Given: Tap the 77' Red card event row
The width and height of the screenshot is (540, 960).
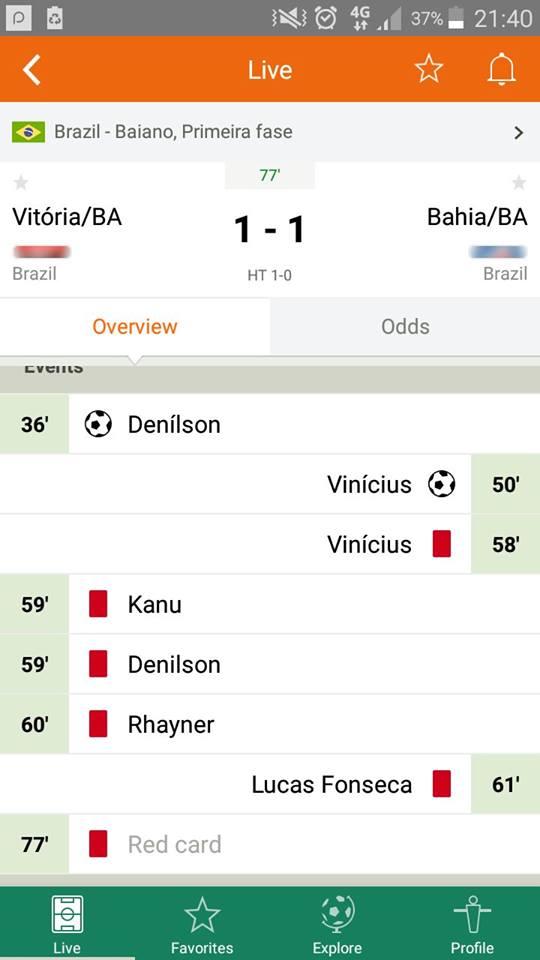Looking at the screenshot, I should click(x=270, y=844).
